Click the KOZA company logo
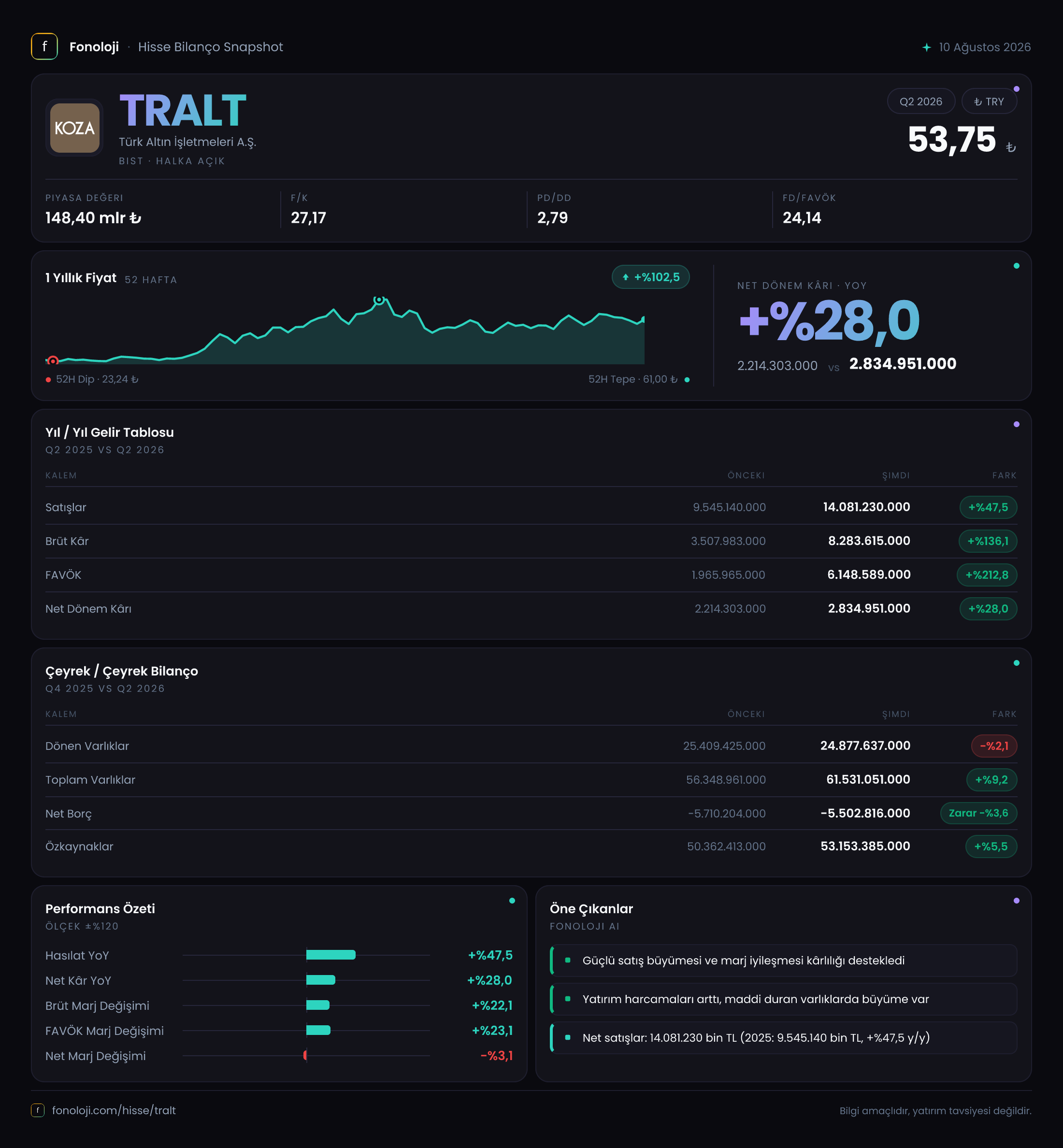Viewport: 1063px width, 1148px height. click(x=75, y=128)
